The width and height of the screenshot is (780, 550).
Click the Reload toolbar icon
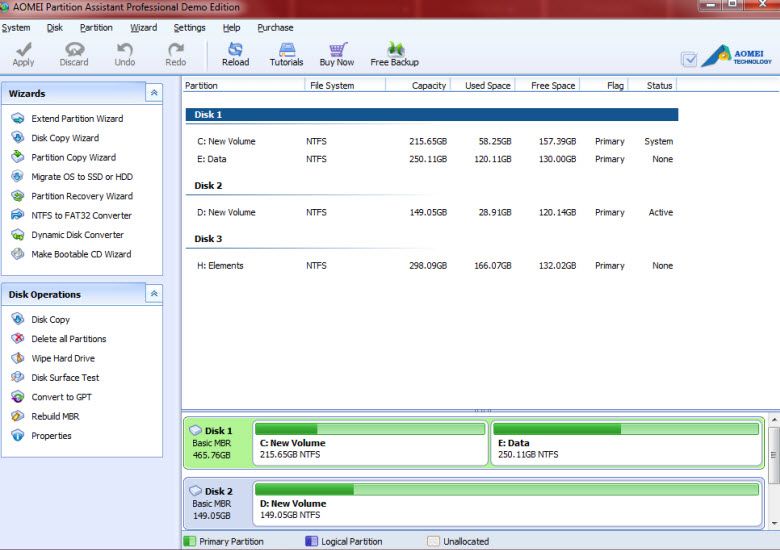[235, 49]
